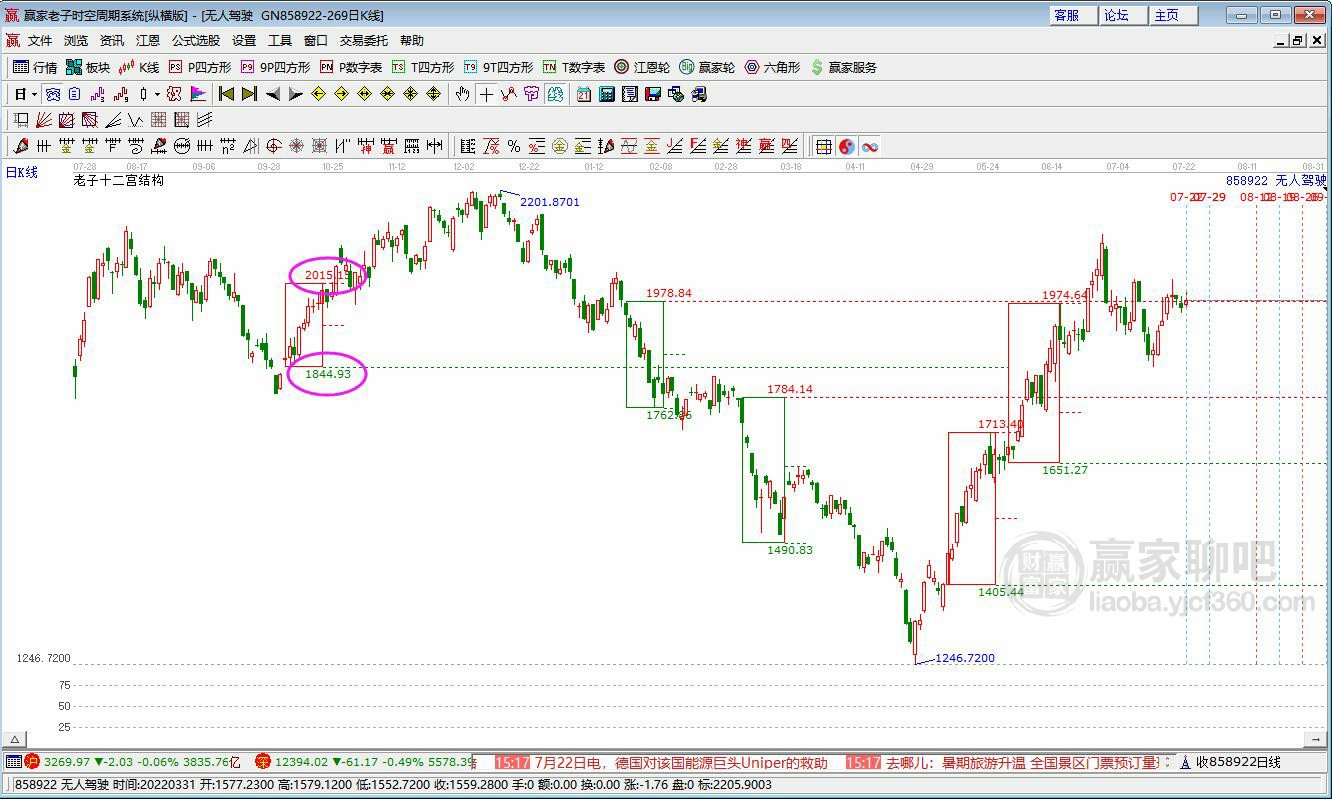Click the magenta flag chart icon
Viewport: 1332px width, 799px height.
click(198, 94)
